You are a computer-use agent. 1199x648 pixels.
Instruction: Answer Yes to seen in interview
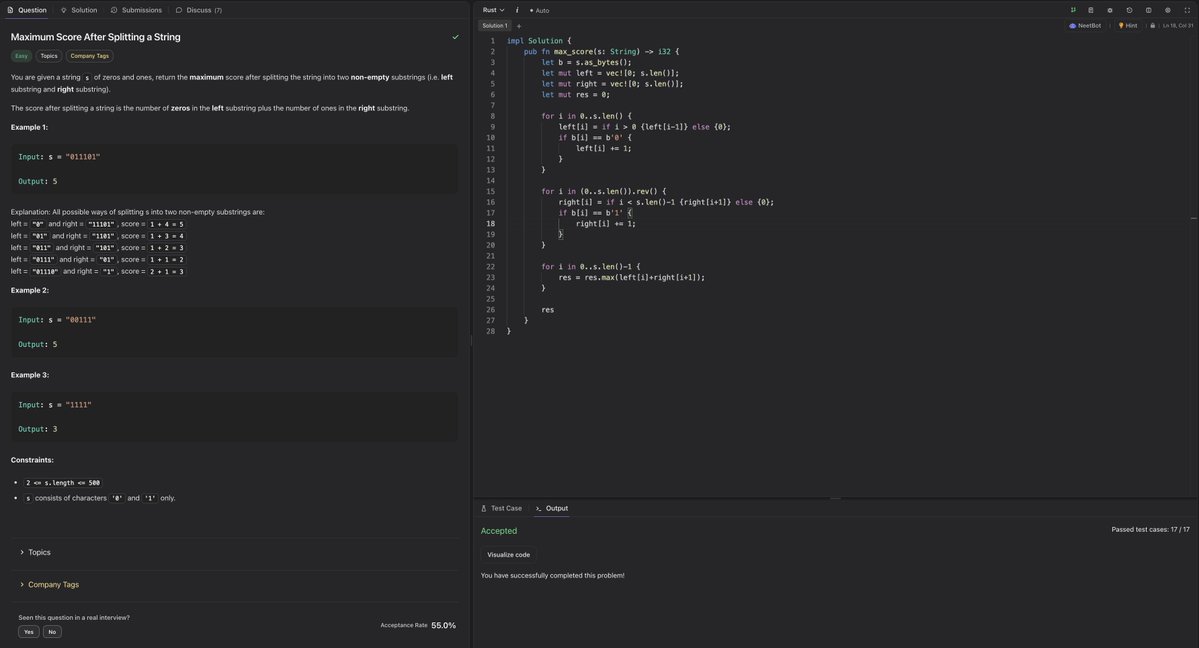point(28,632)
